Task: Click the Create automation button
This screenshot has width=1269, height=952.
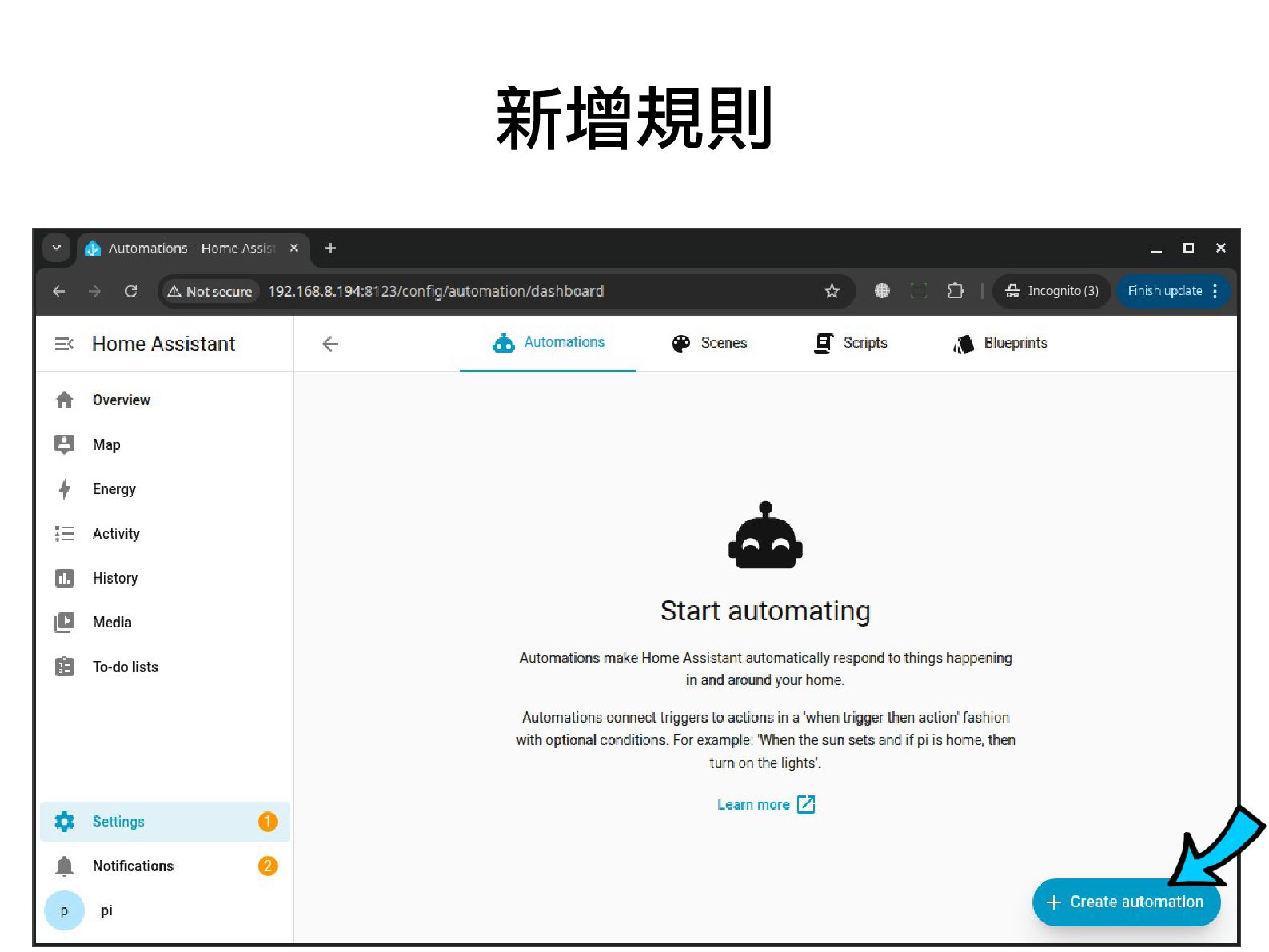Action: (x=1126, y=902)
